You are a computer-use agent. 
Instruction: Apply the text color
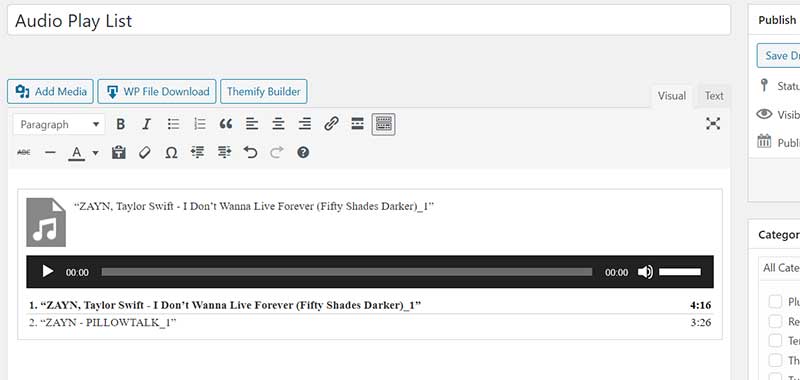77,153
